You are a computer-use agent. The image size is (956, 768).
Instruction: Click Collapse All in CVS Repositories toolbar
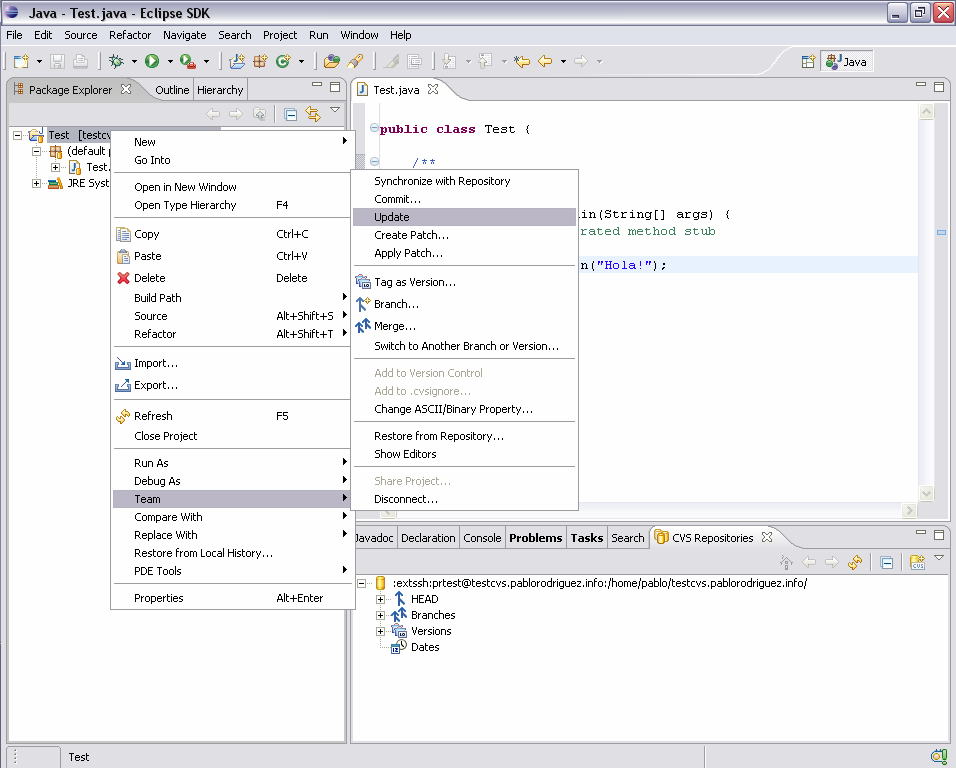(887, 562)
